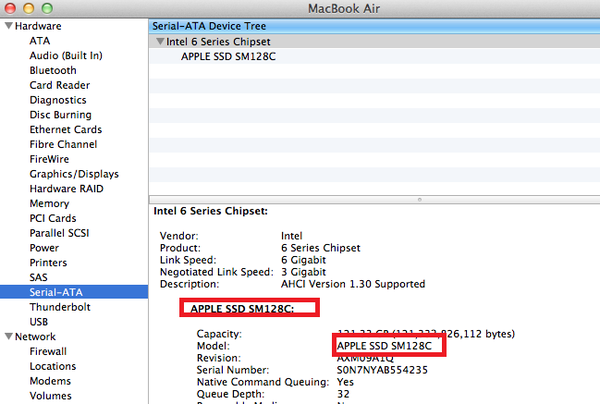Select Disc Burning in sidebar
The image size is (600, 404).
(x=60, y=115)
